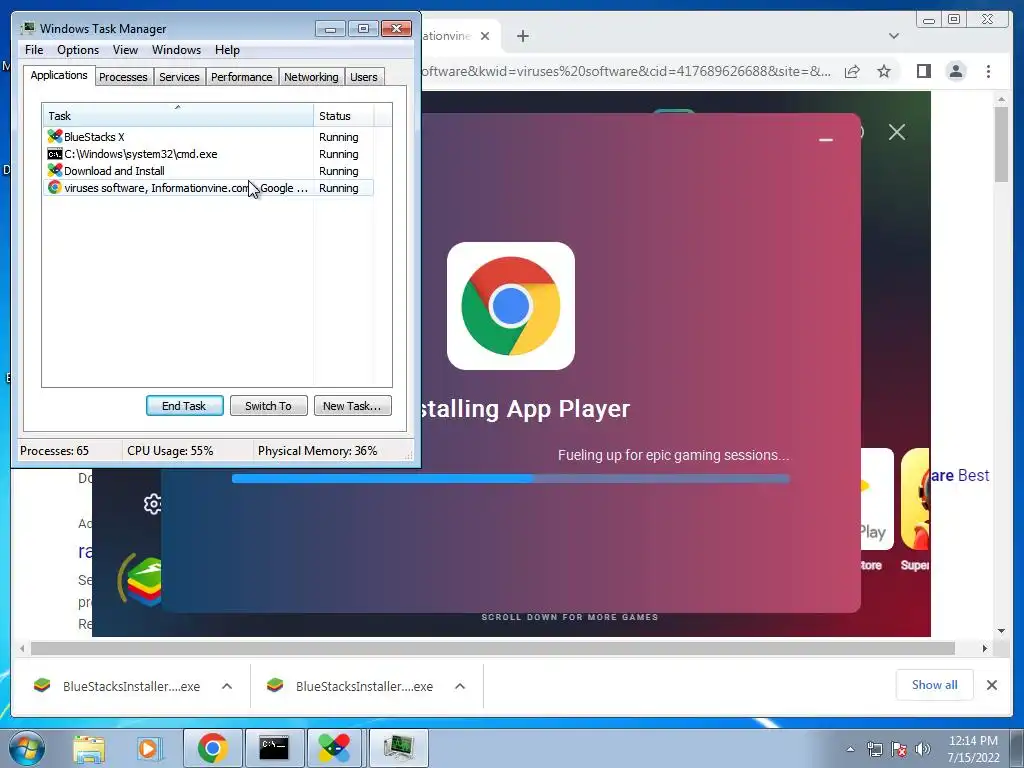The width and height of the screenshot is (1024, 768).
Task: Select the BlueStacks X task row
Action: (208, 137)
